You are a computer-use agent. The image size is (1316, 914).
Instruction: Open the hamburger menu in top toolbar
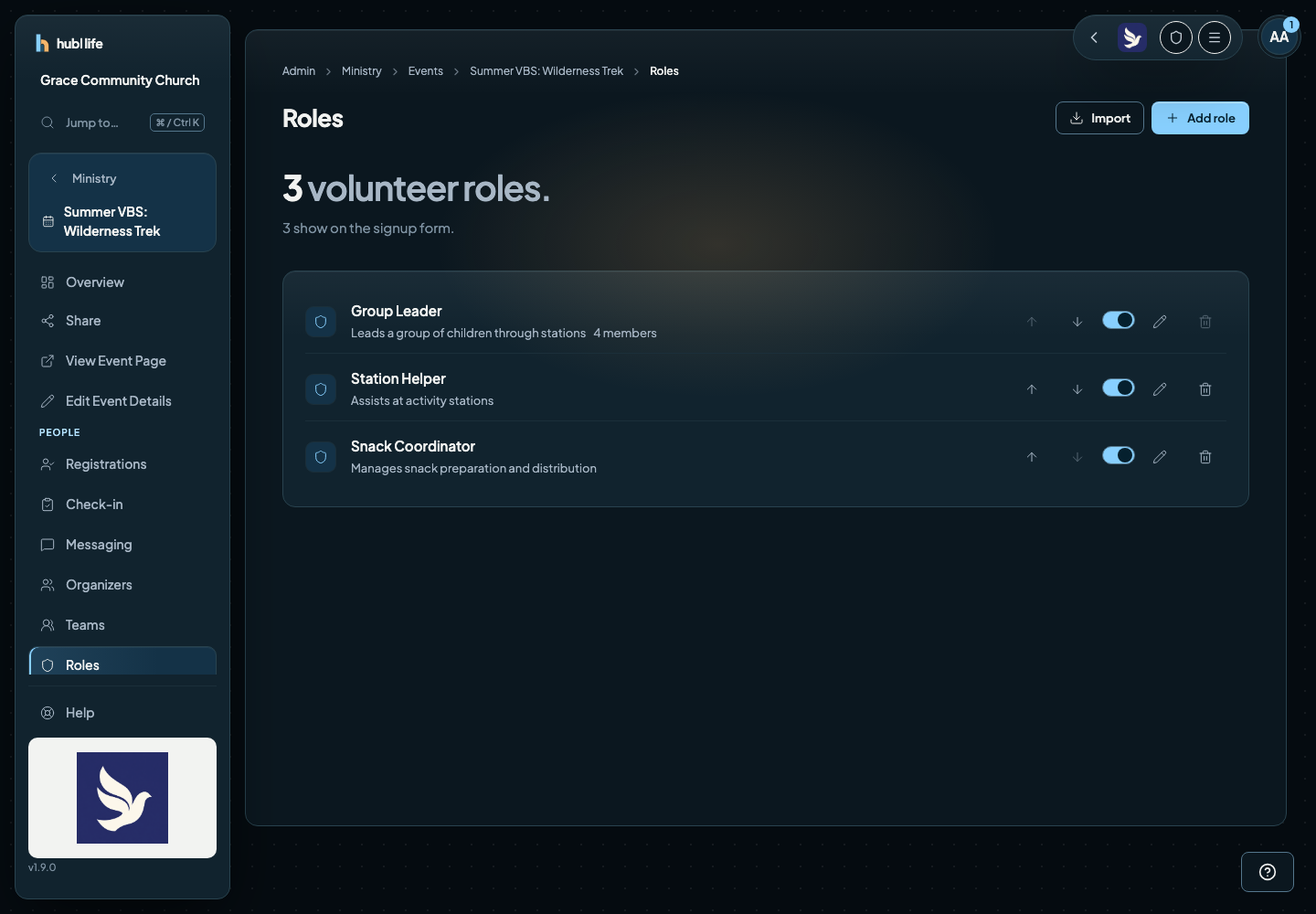click(1215, 37)
